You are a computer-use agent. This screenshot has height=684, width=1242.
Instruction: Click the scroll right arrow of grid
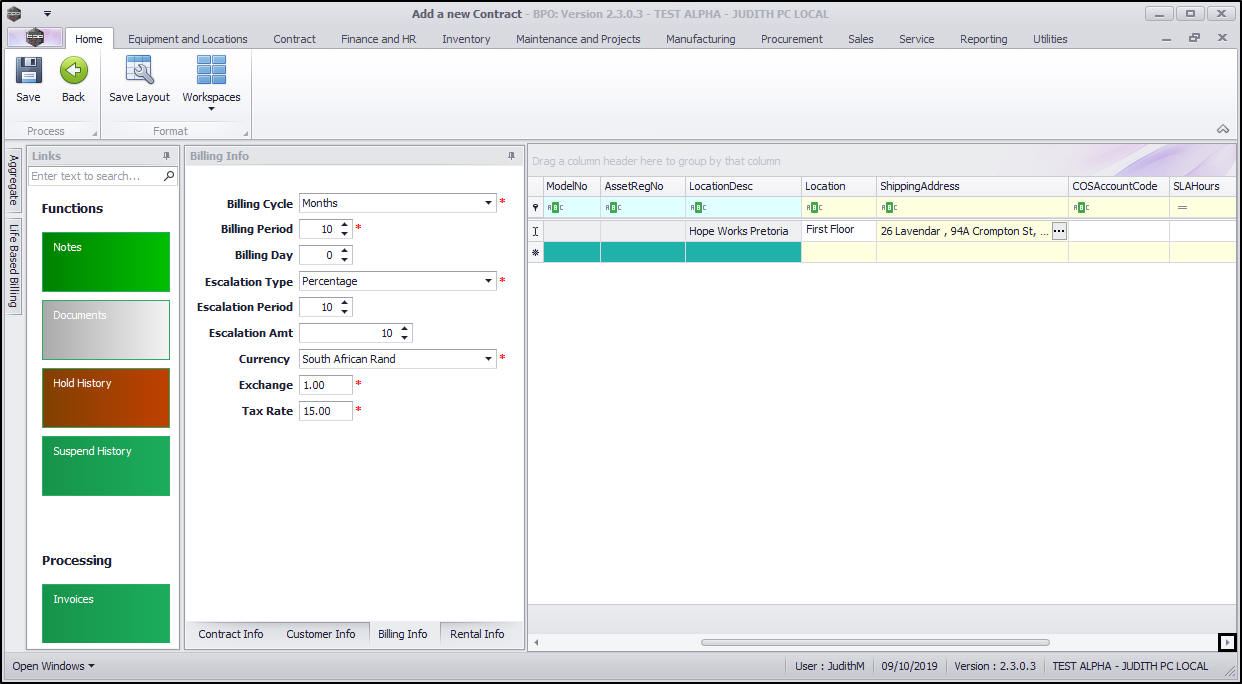click(1227, 642)
